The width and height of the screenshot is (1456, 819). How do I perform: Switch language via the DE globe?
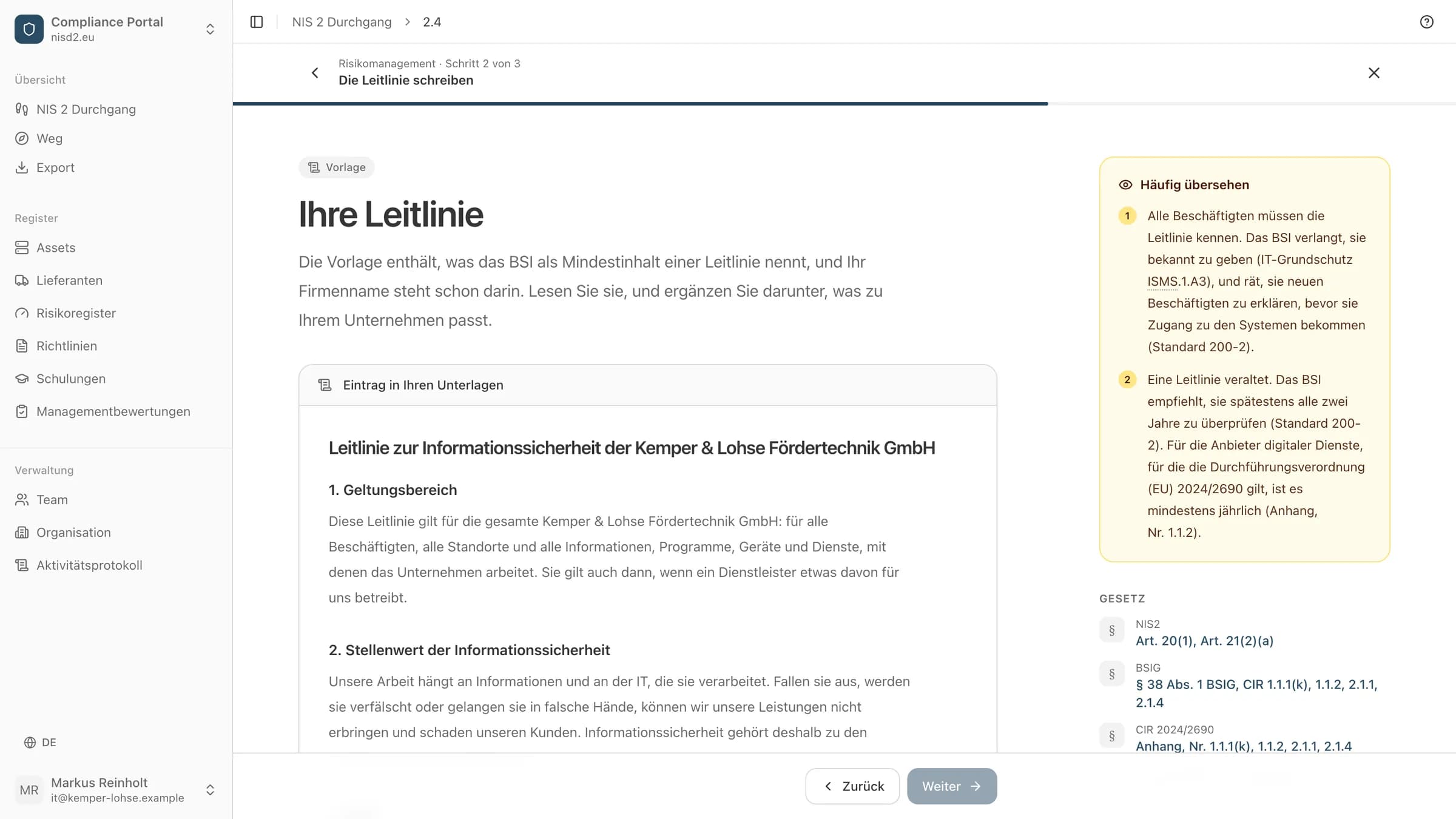[40, 743]
